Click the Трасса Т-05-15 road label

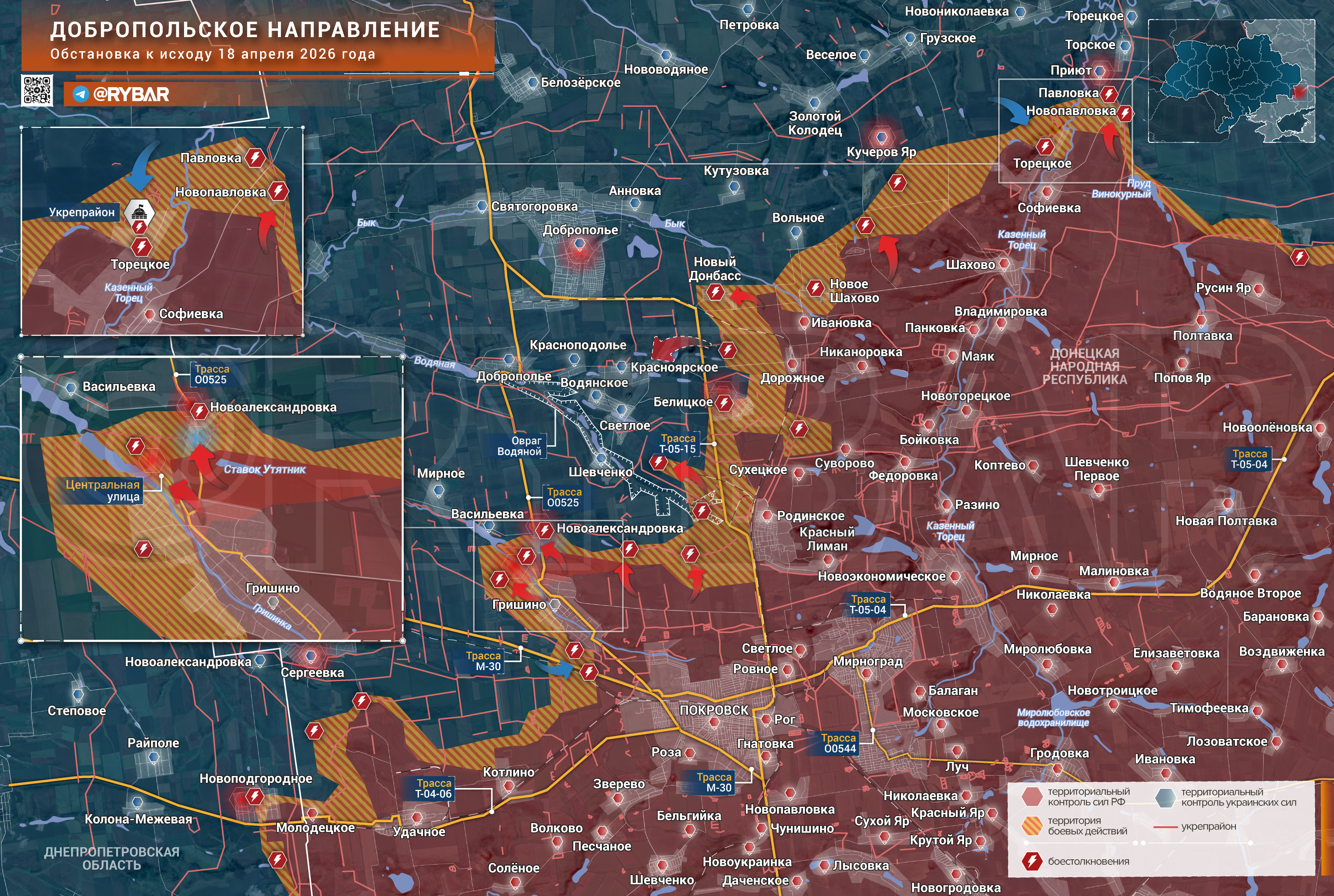click(x=678, y=444)
